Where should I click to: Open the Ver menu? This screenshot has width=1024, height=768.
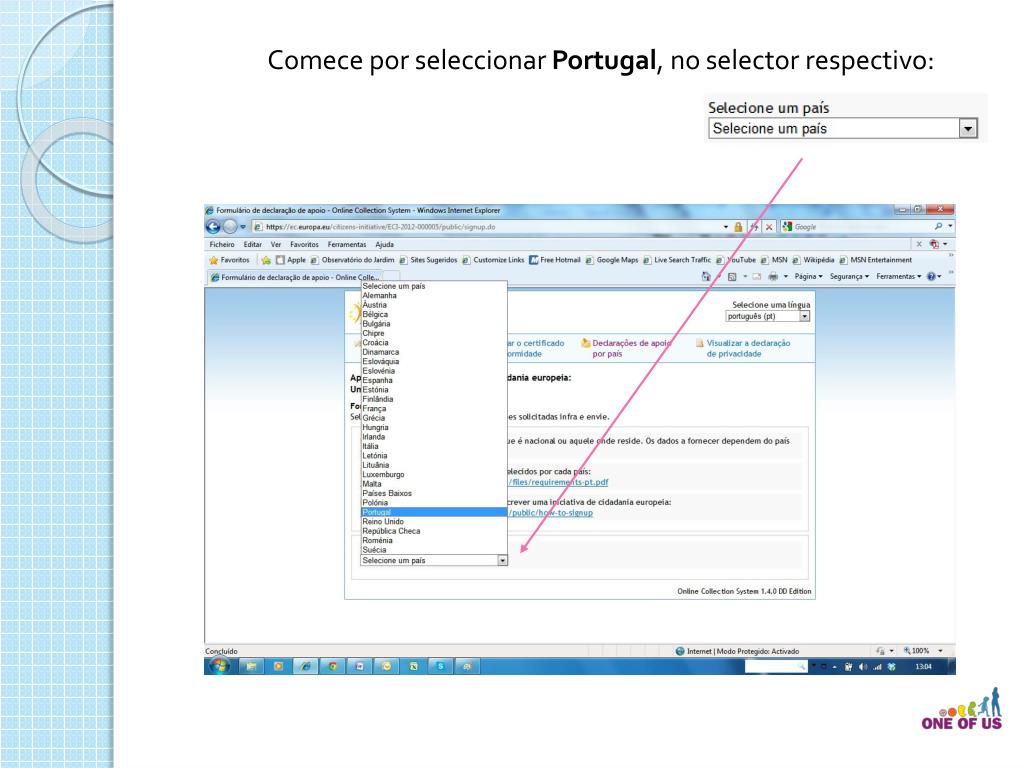(276, 244)
